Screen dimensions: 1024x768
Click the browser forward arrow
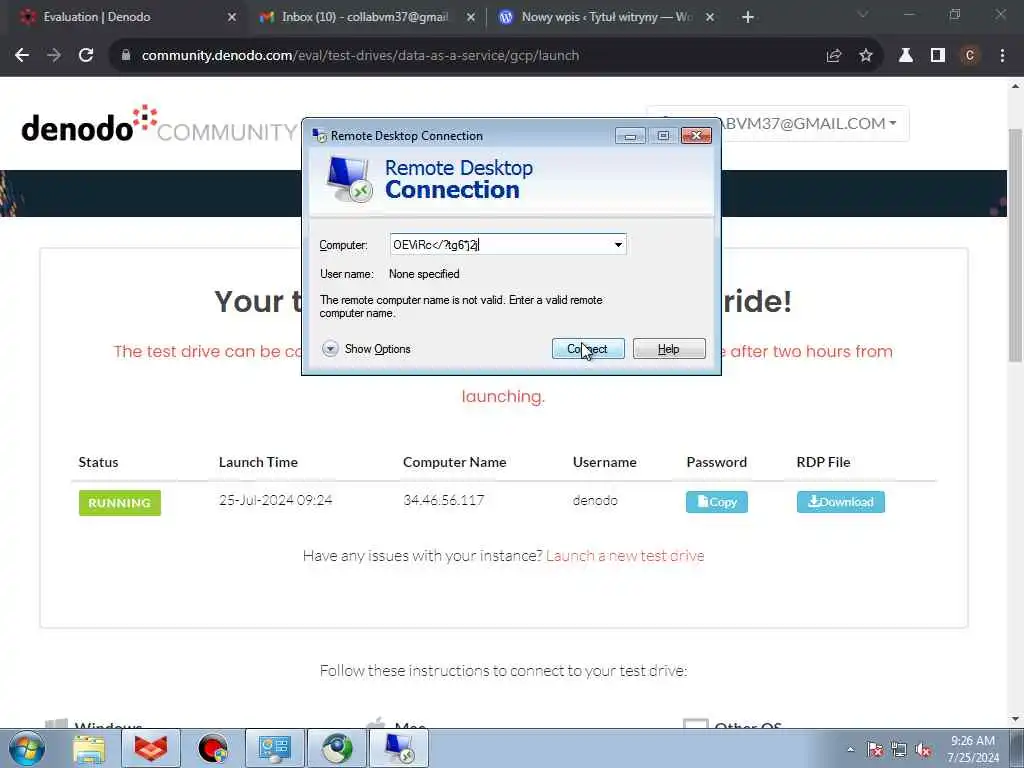tap(54, 56)
